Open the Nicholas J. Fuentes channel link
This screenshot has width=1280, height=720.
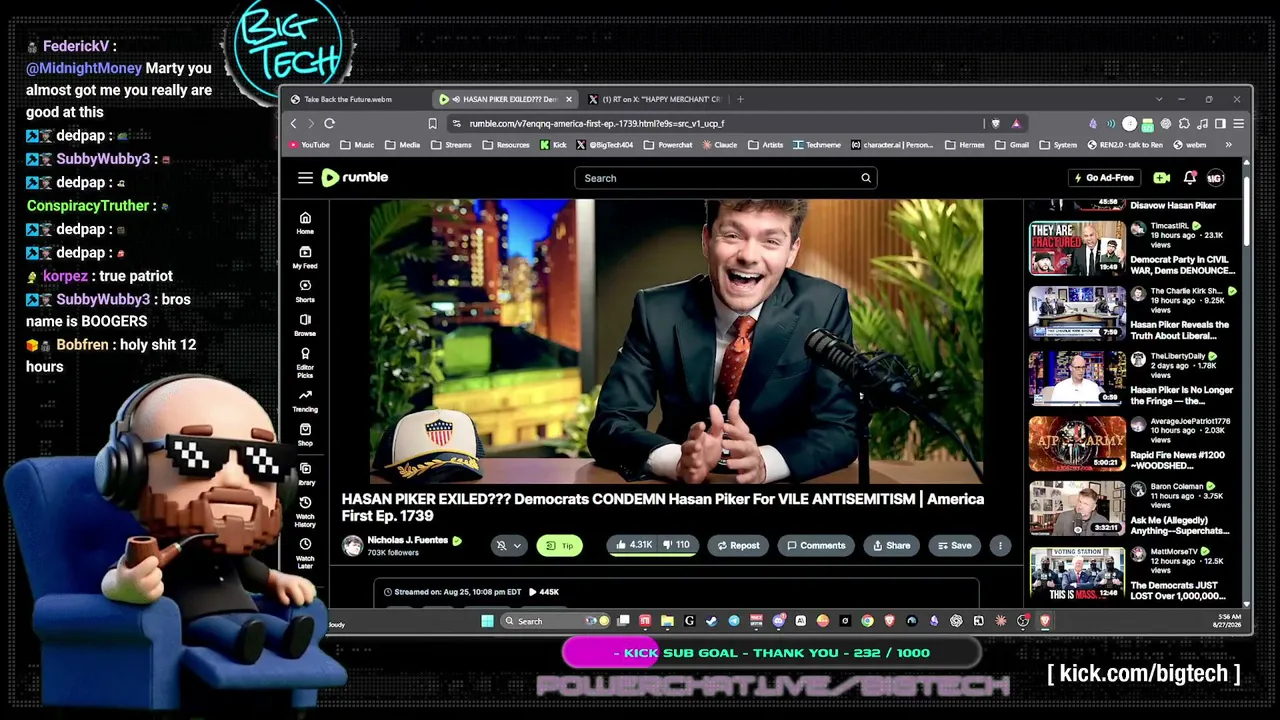click(x=407, y=540)
